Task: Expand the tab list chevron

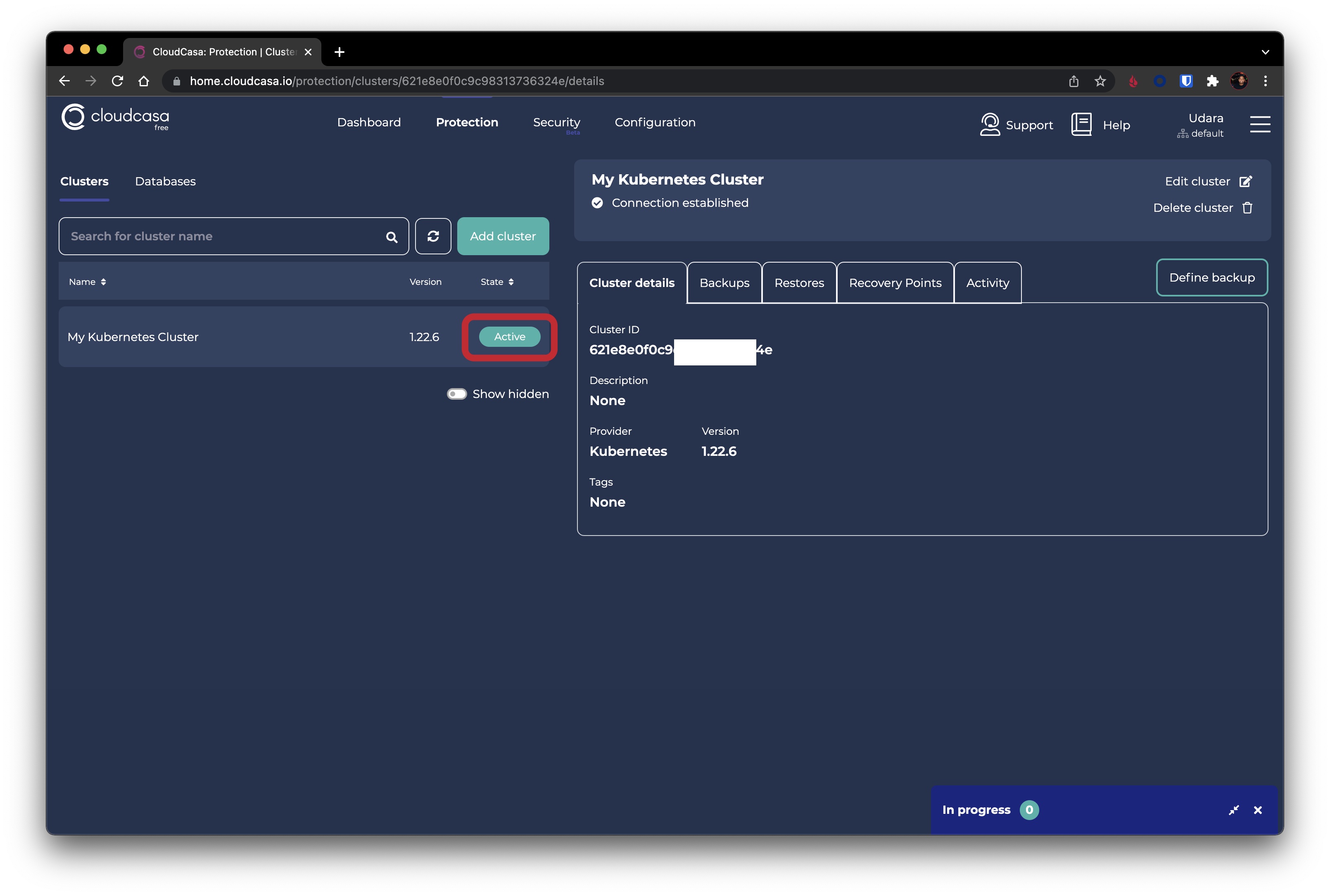Action: point(1265,52)
